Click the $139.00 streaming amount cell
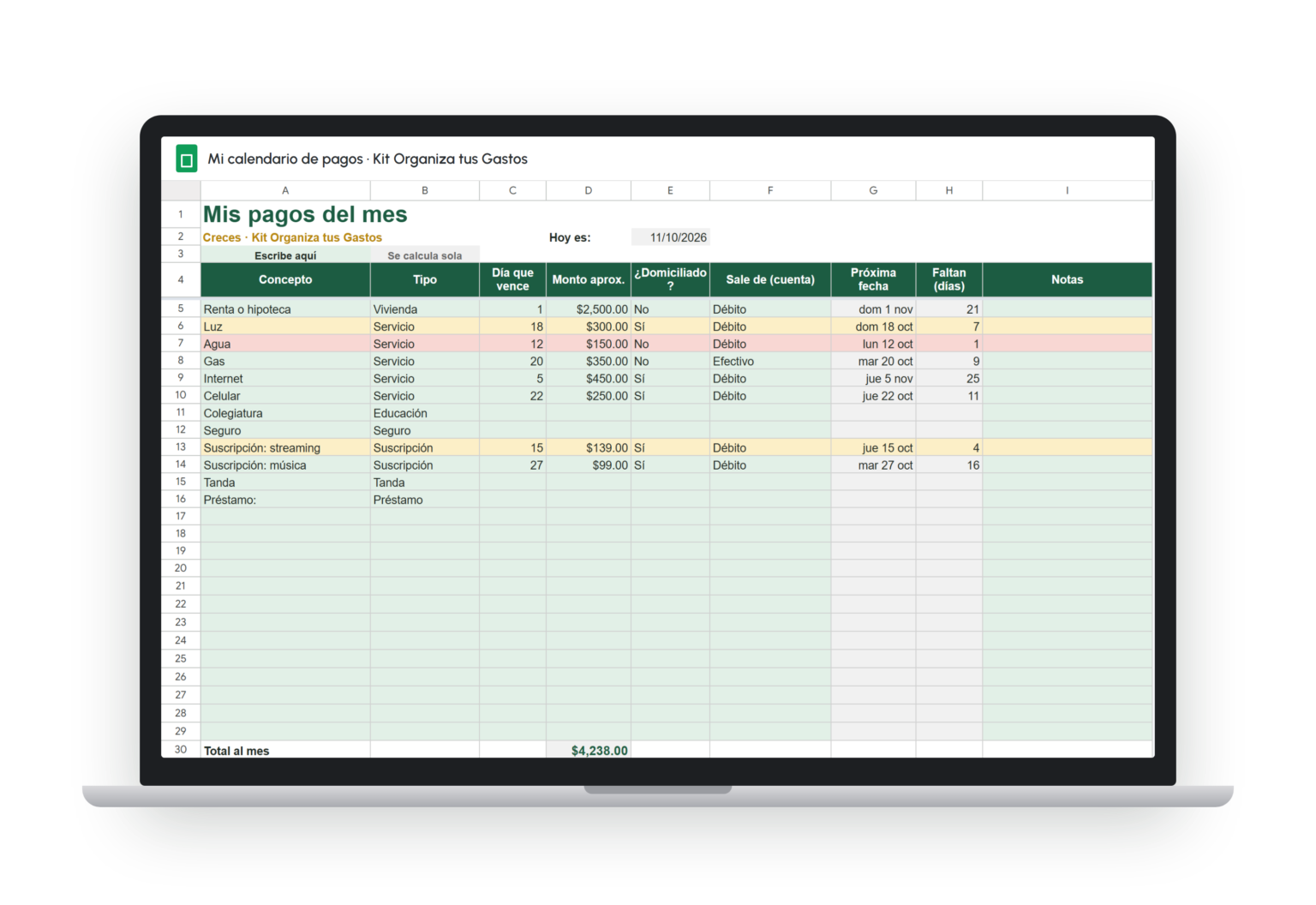Viewport: 1316px width, 905px height. point(589,448)
